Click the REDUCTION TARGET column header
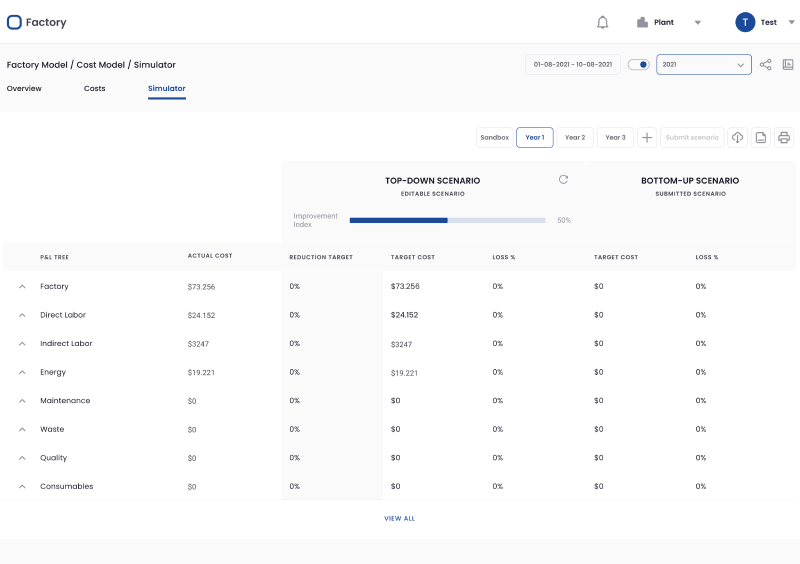The width and height of the screenshot is (800, 564). (321, 257)
